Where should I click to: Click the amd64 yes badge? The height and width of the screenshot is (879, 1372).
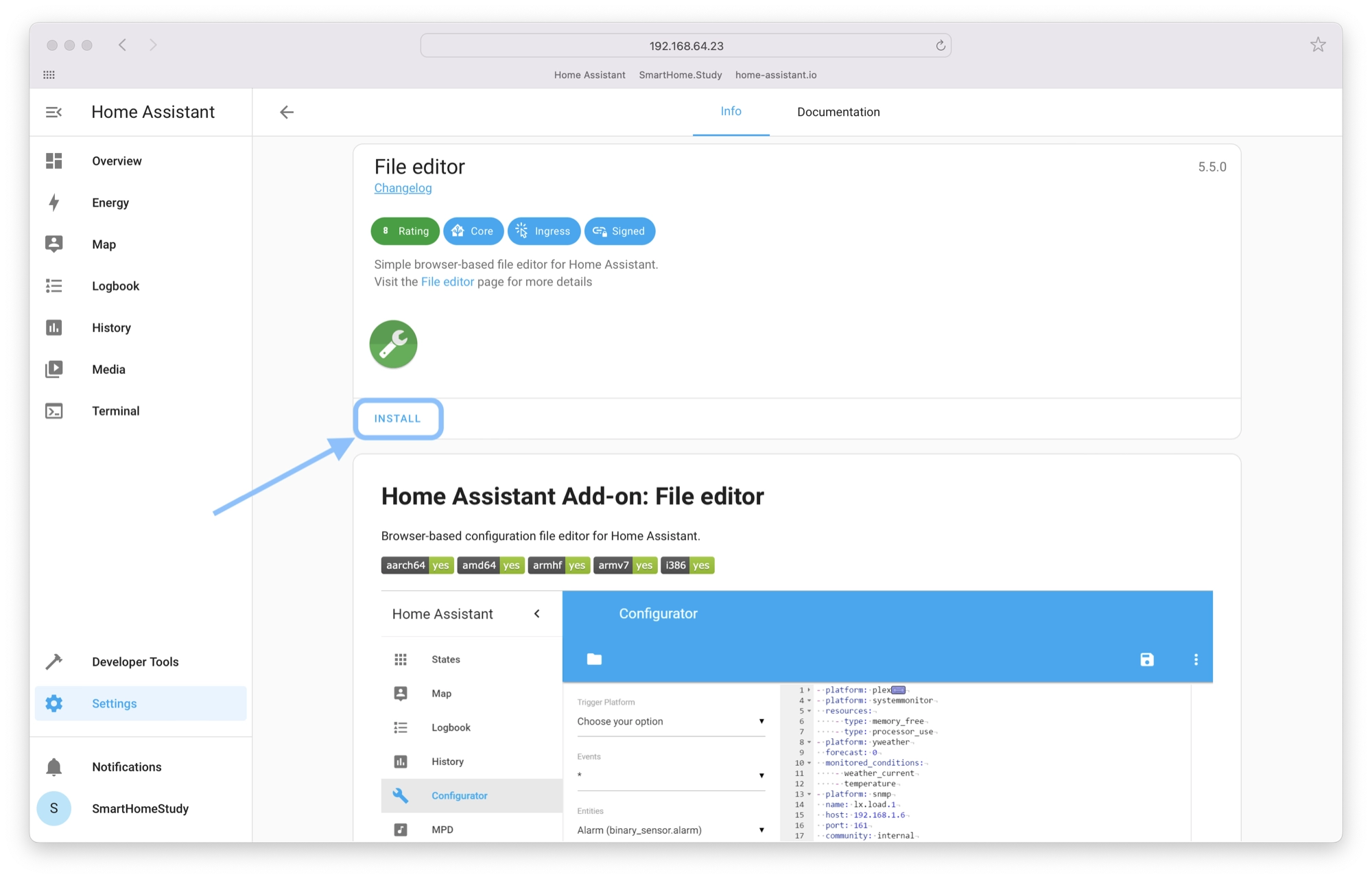coord(490,565)
